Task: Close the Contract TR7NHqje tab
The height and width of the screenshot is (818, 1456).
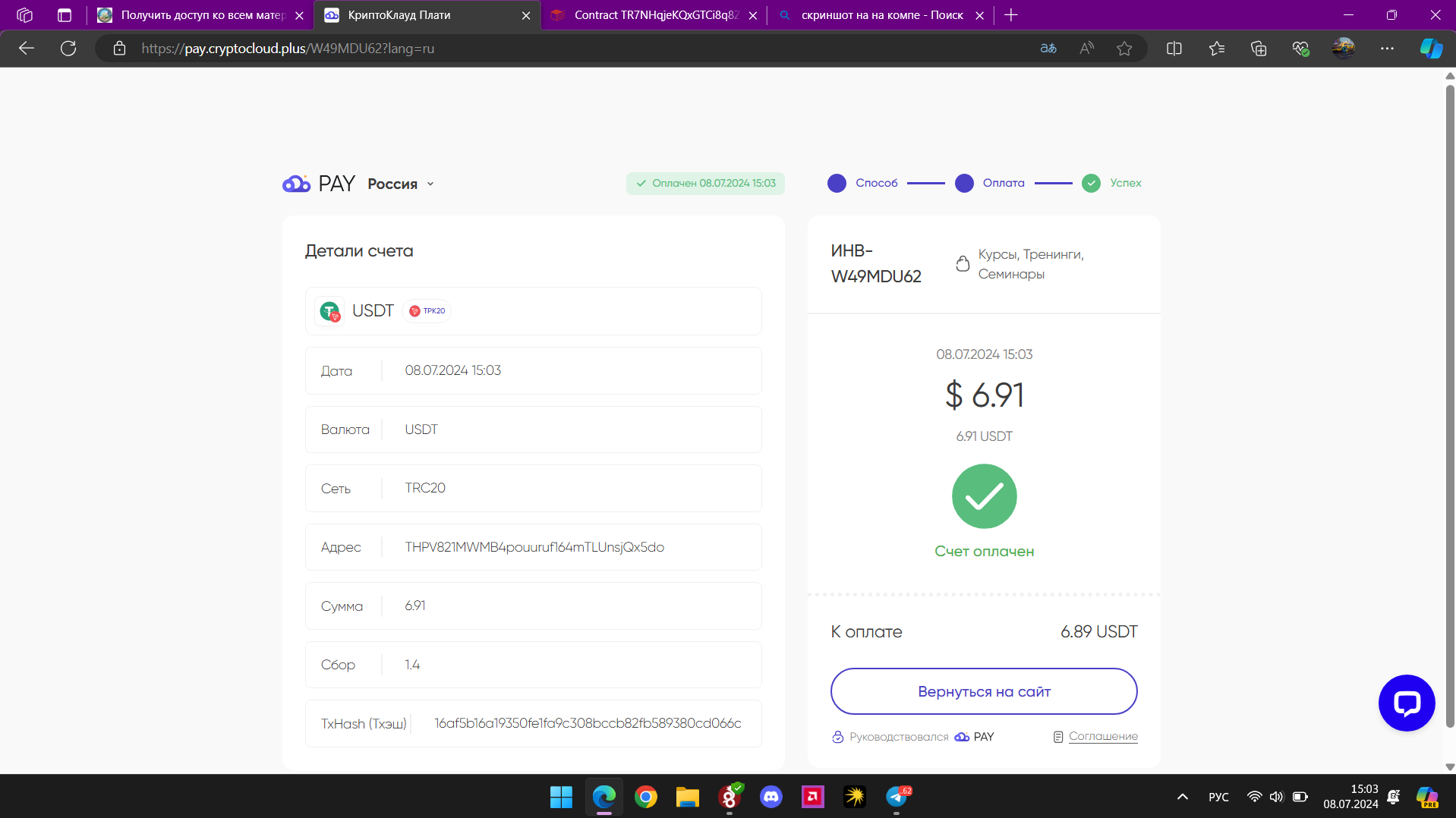Action: pos(752,15)
